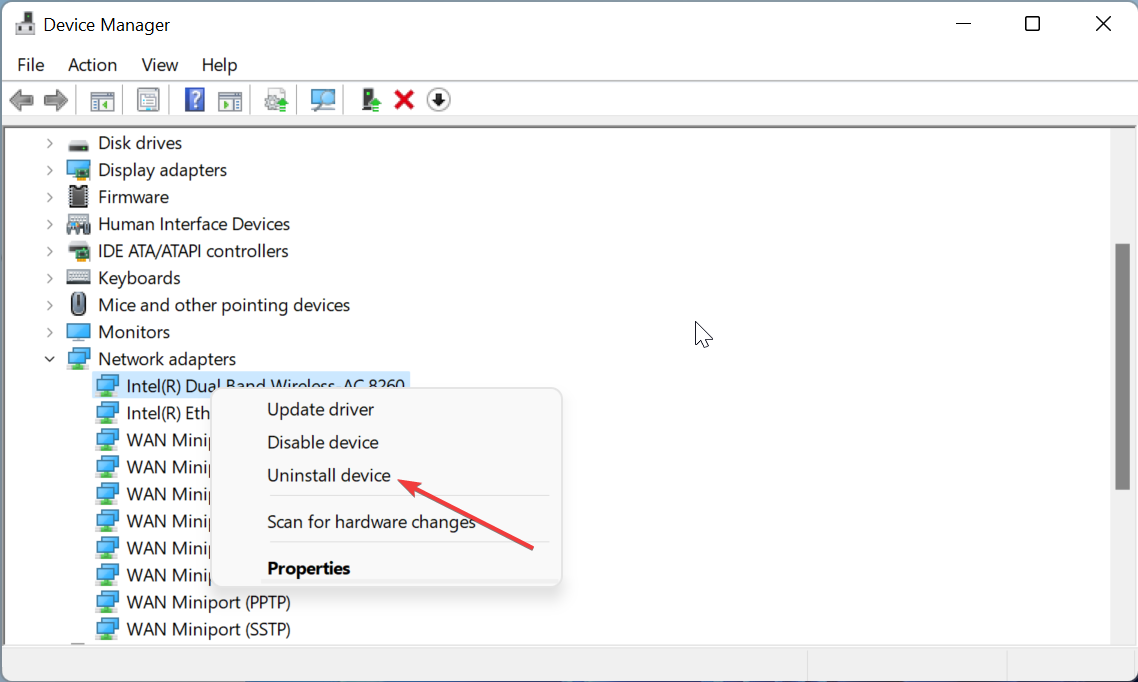
Task: Open the Action menu
Action: [x=92, y=65]
